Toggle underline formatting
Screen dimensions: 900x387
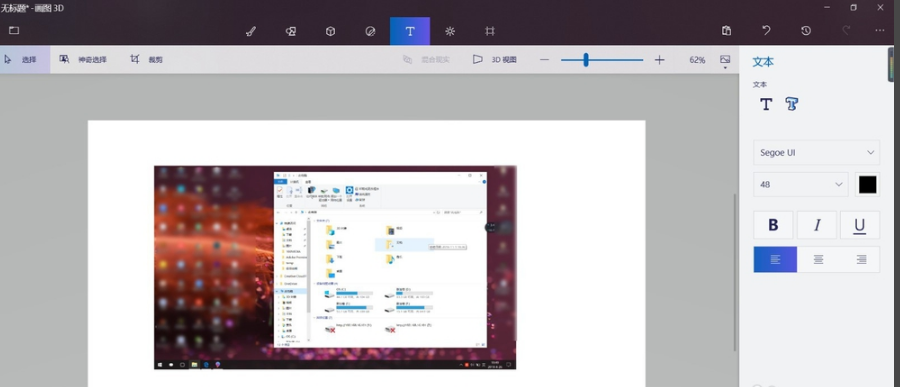860,225
